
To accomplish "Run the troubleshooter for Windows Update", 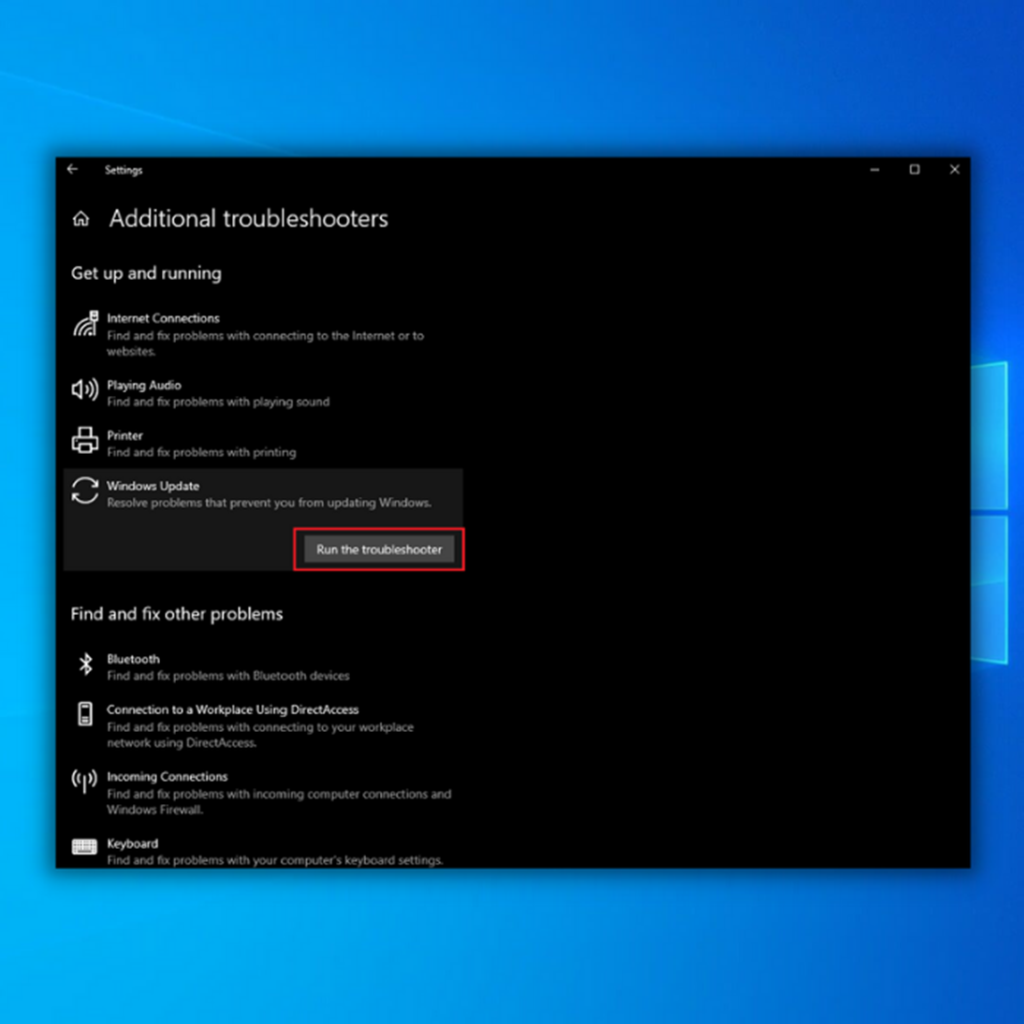I will [379, 550].
